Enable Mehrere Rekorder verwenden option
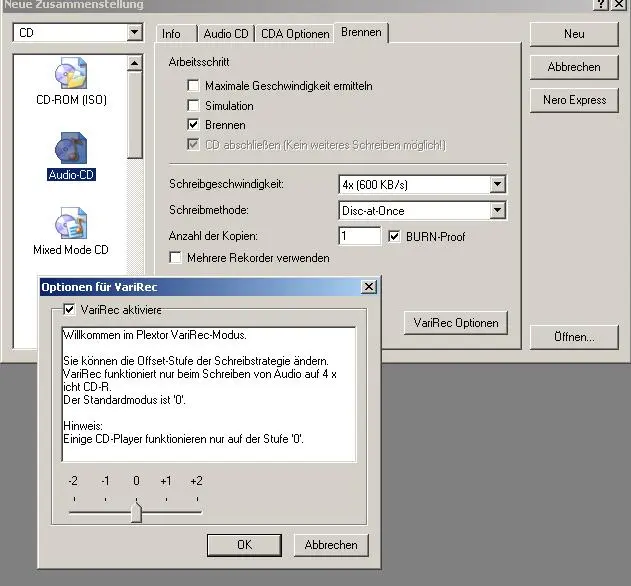The image size is (631, 586). [x=176, y=258]
